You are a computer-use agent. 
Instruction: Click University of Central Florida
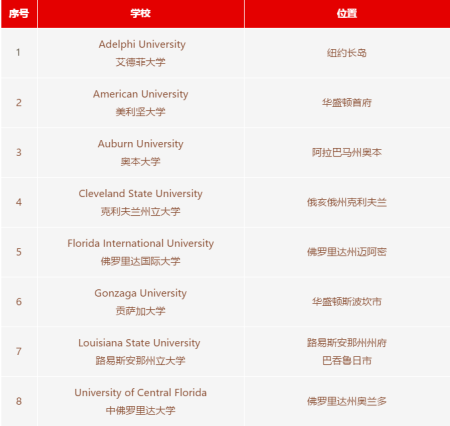141,393
